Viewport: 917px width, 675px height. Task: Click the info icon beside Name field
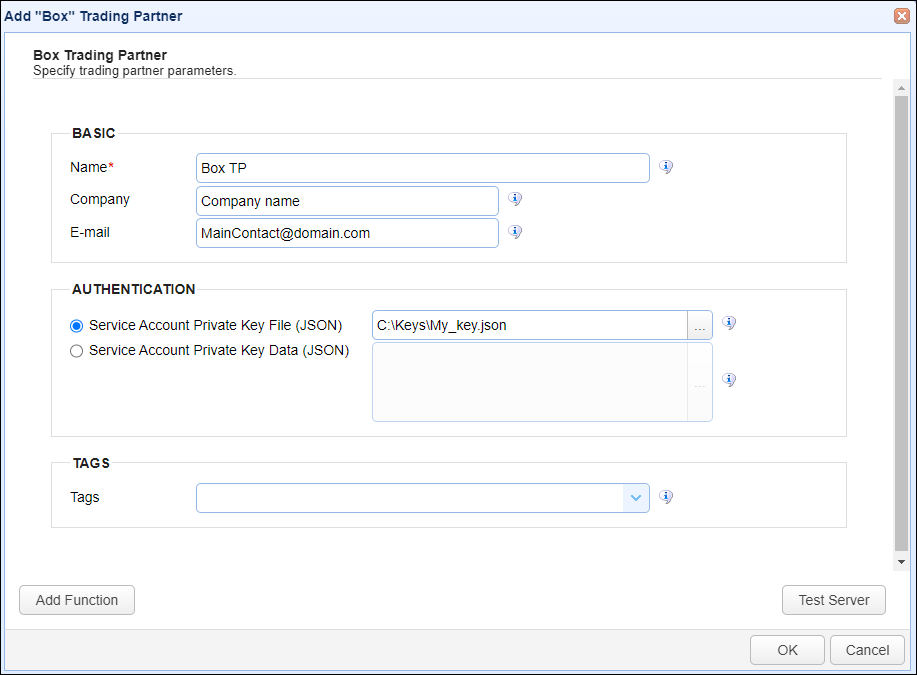point(666,167)
